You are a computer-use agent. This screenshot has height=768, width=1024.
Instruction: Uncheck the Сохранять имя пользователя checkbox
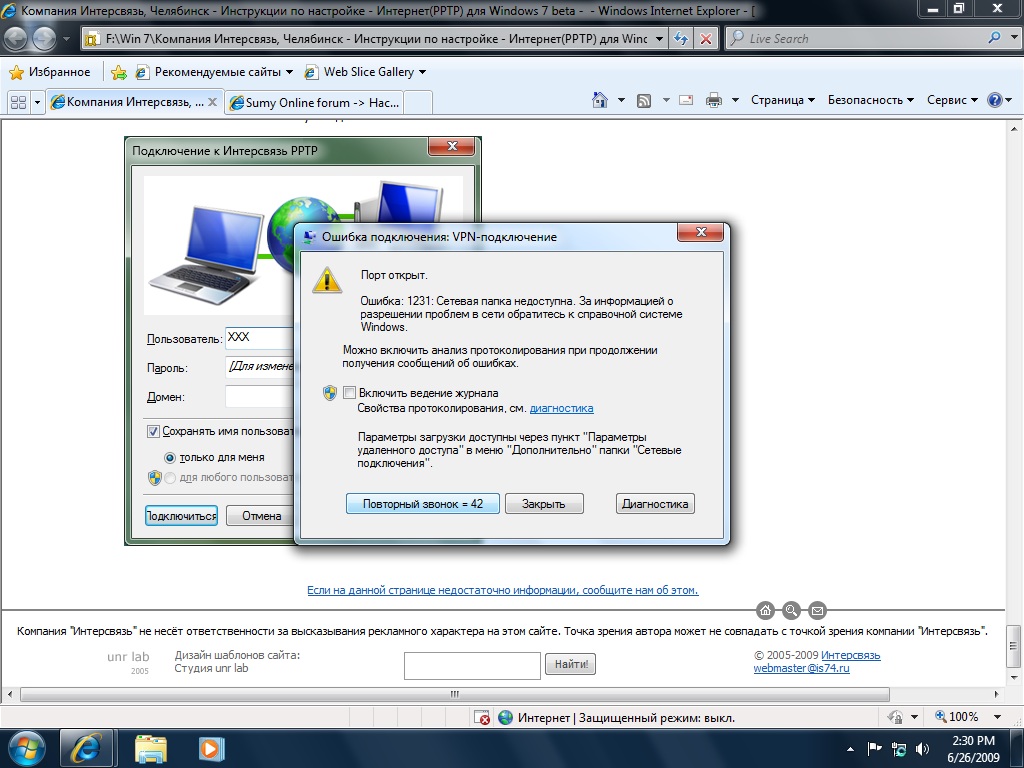click(x=153, y=431)
